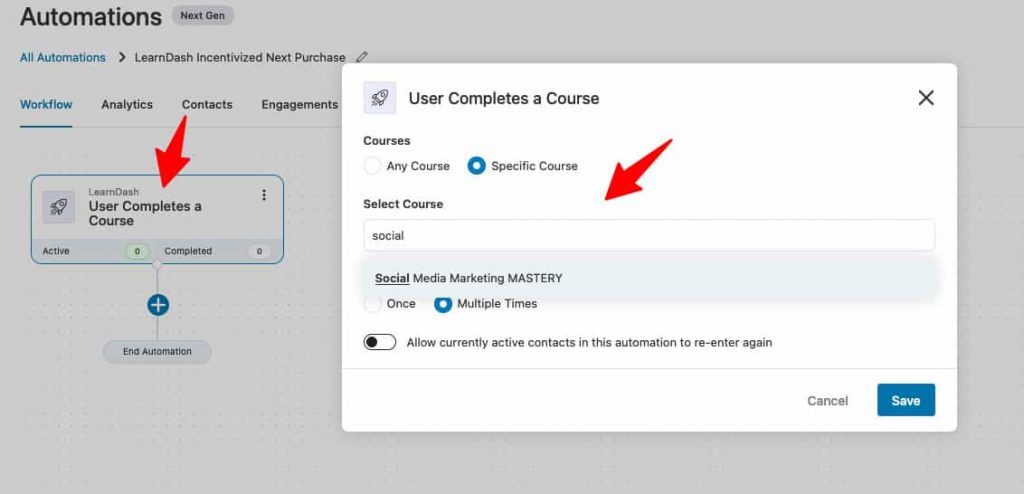Add a step with the plus button
This screenshot has width=1024, height=494.
tap(158, 305)
